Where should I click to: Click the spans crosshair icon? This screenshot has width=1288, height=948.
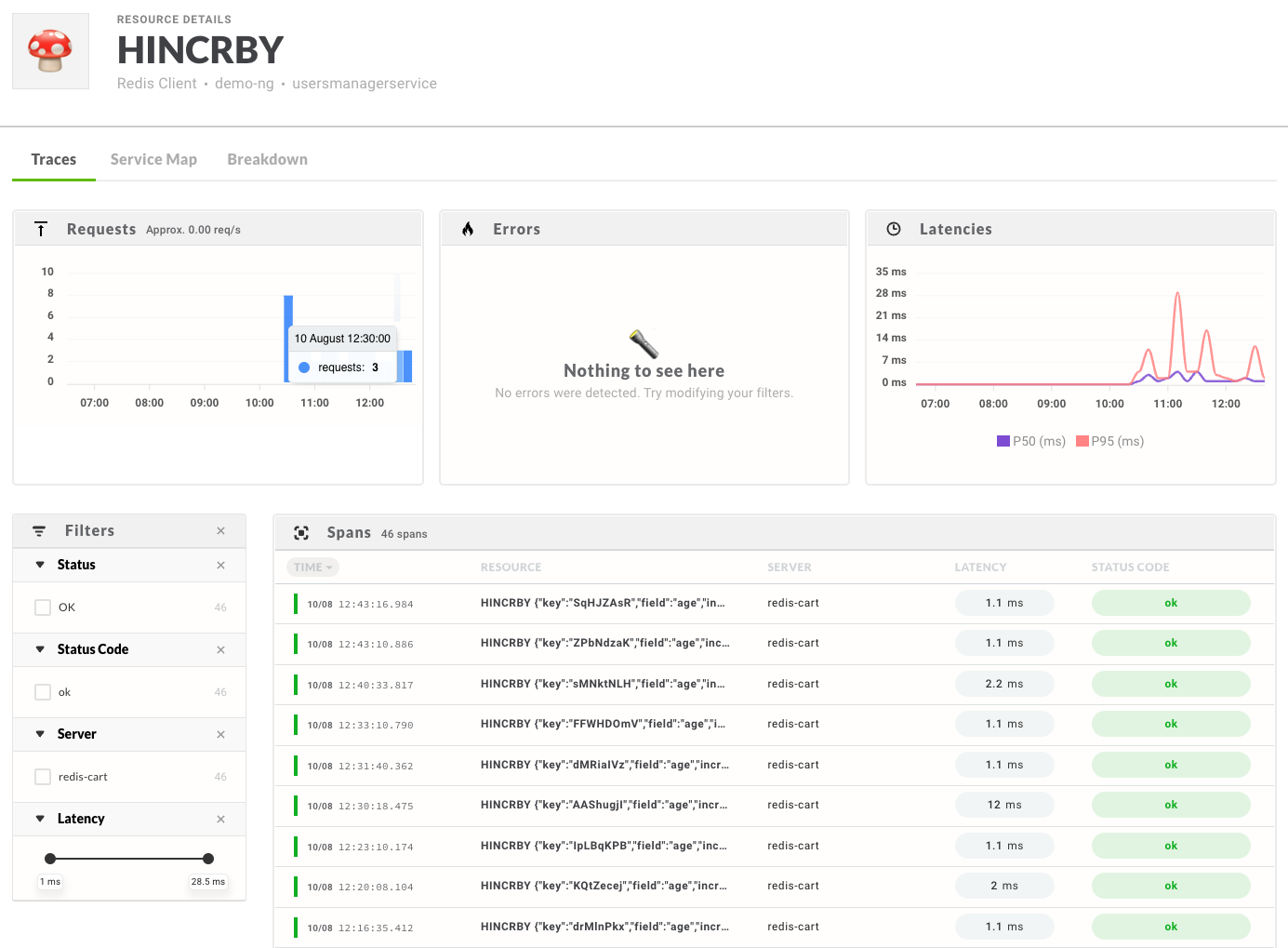tap(301, 532)
